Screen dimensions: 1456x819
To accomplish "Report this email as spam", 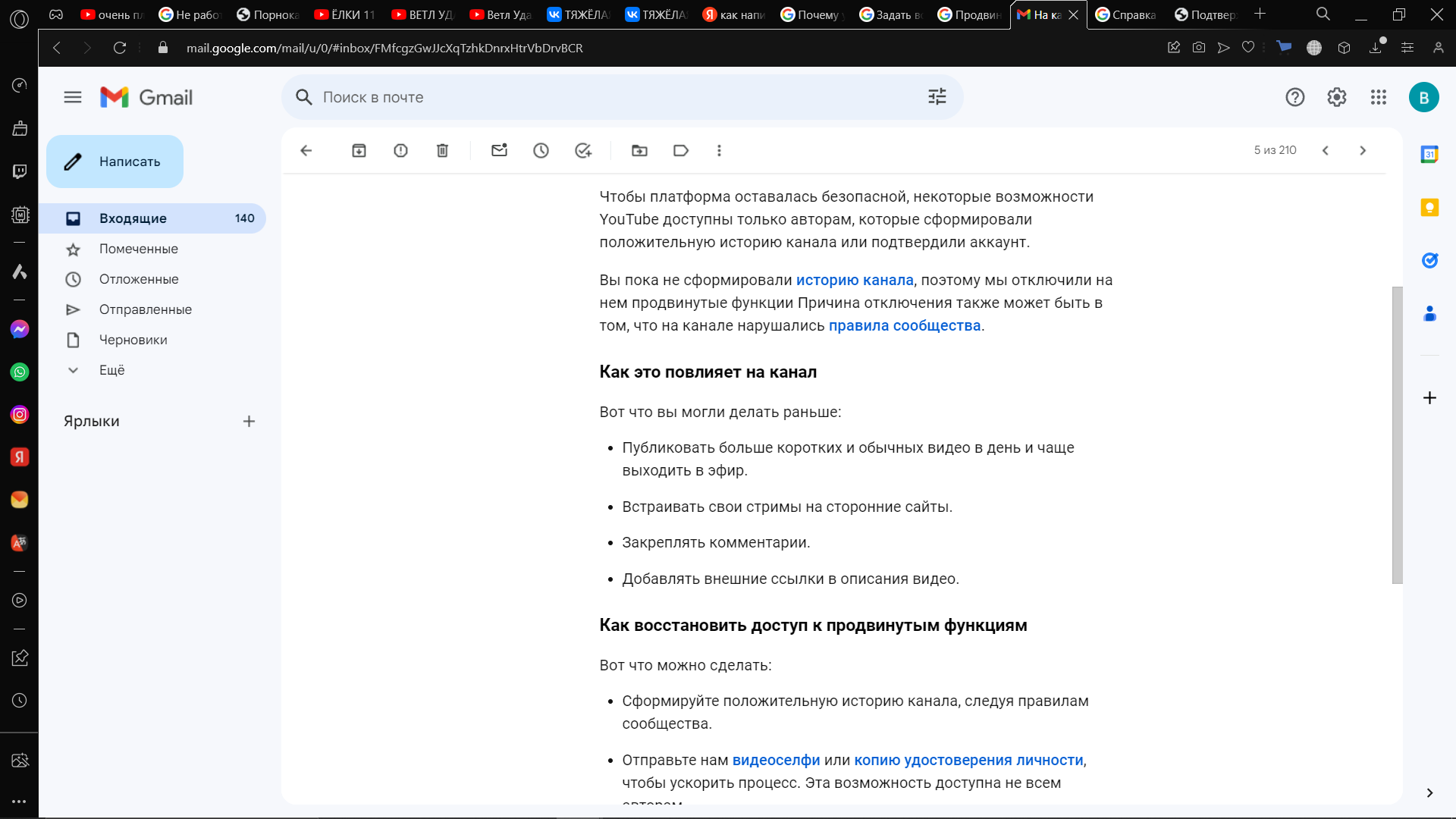I will pyautogui.click(x=400, y=151).
